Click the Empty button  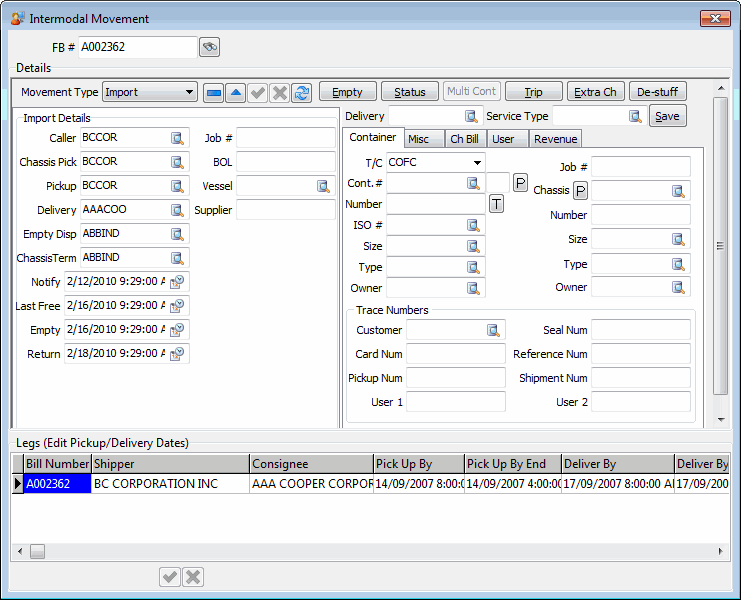pyautogui.click(x=347, y=92)
